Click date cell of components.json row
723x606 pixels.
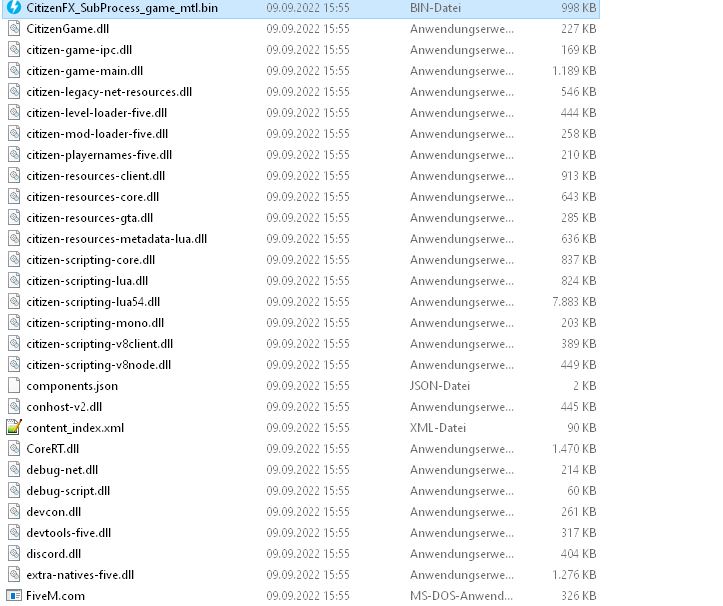pos(308,386)
